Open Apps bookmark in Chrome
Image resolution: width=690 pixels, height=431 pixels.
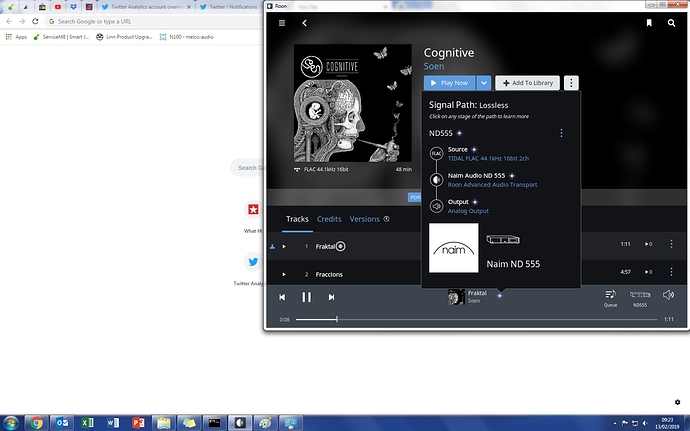pos(16,37)
